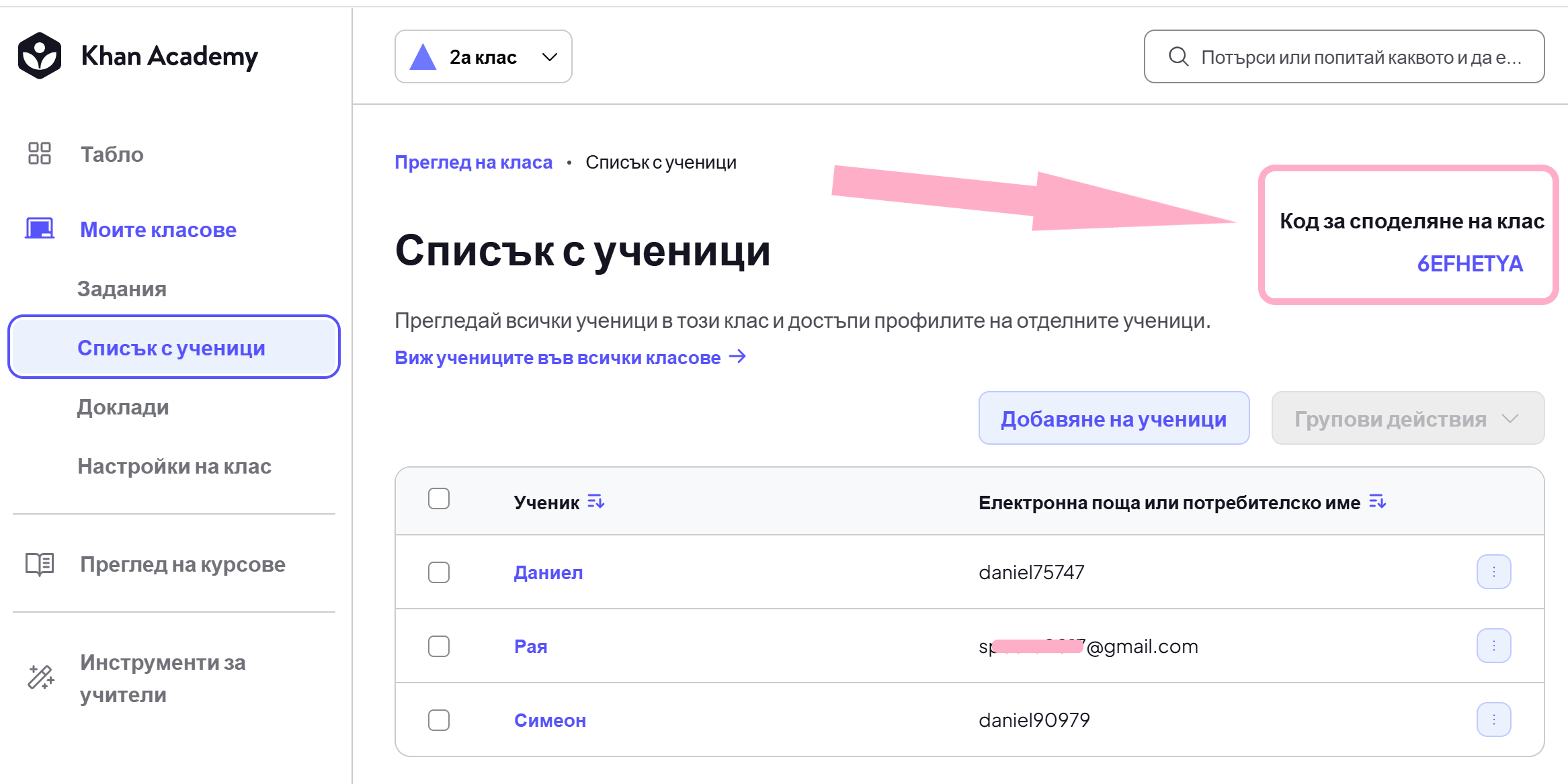This screenshot has height=784, width=1568.
Task: Sort students by Ученик column icon
Action: coord(595,501)
